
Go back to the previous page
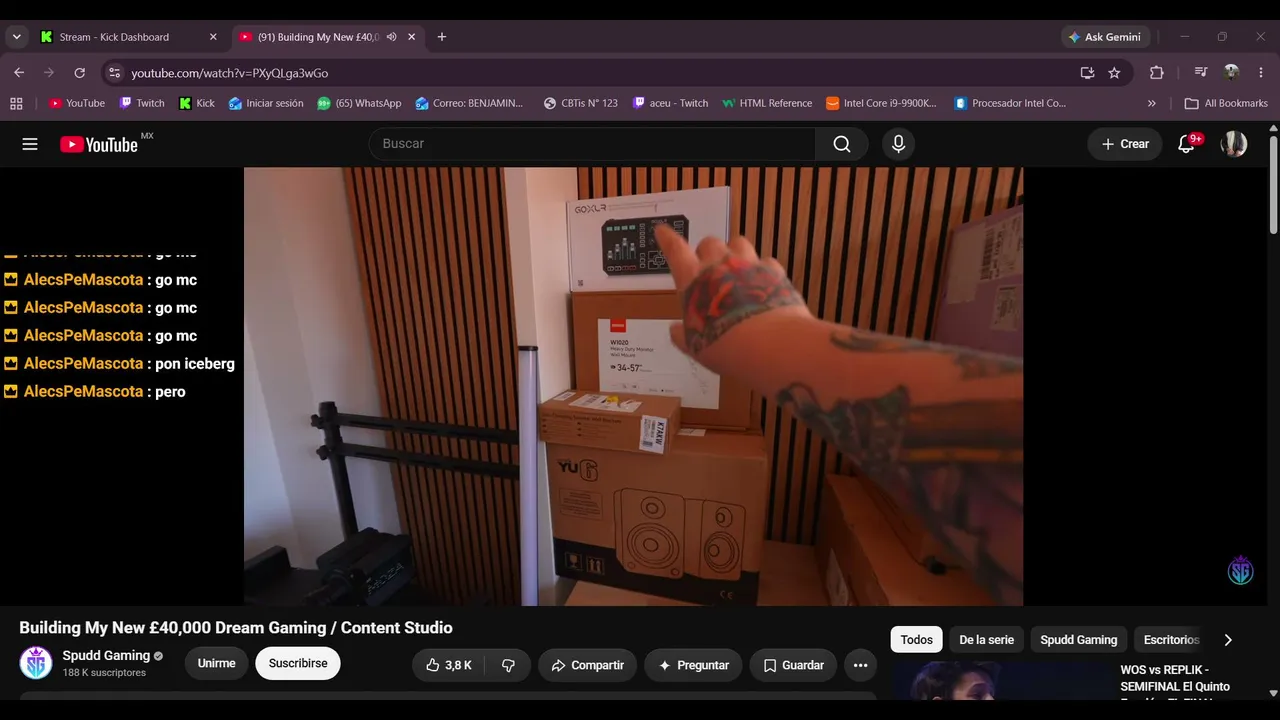[x=19, y=73]
